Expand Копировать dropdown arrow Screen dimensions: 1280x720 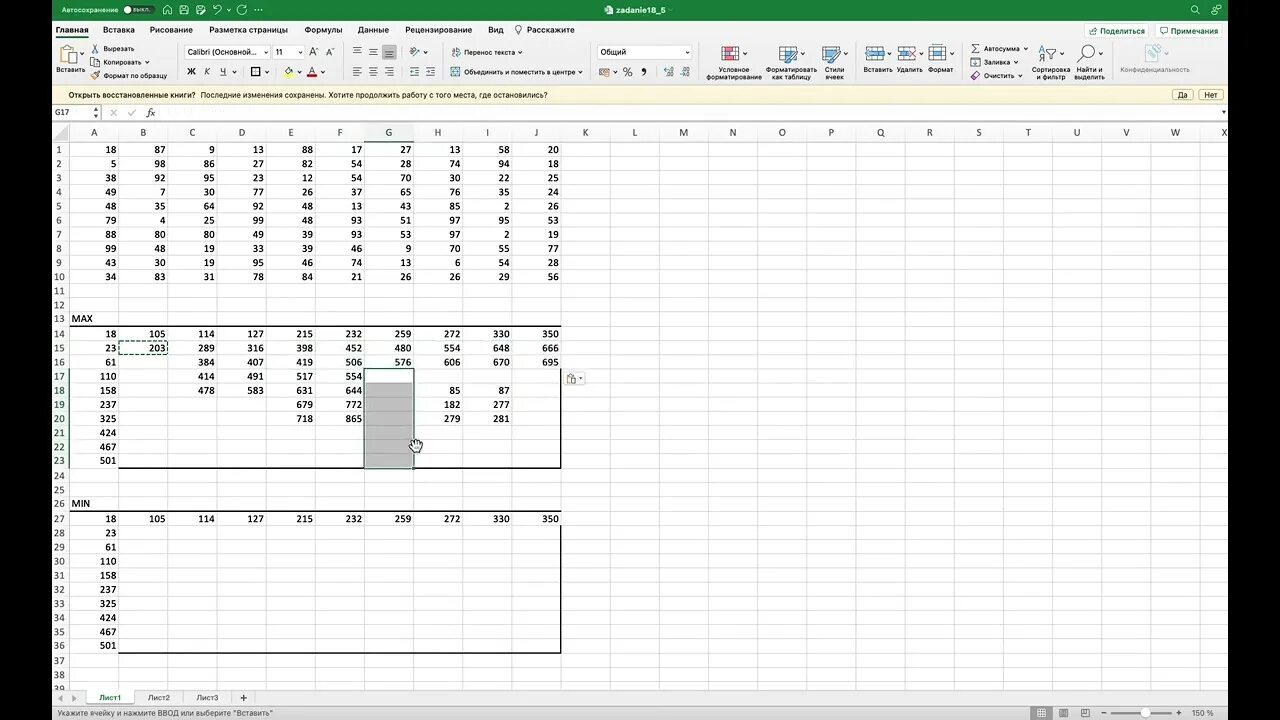point(147,62)
